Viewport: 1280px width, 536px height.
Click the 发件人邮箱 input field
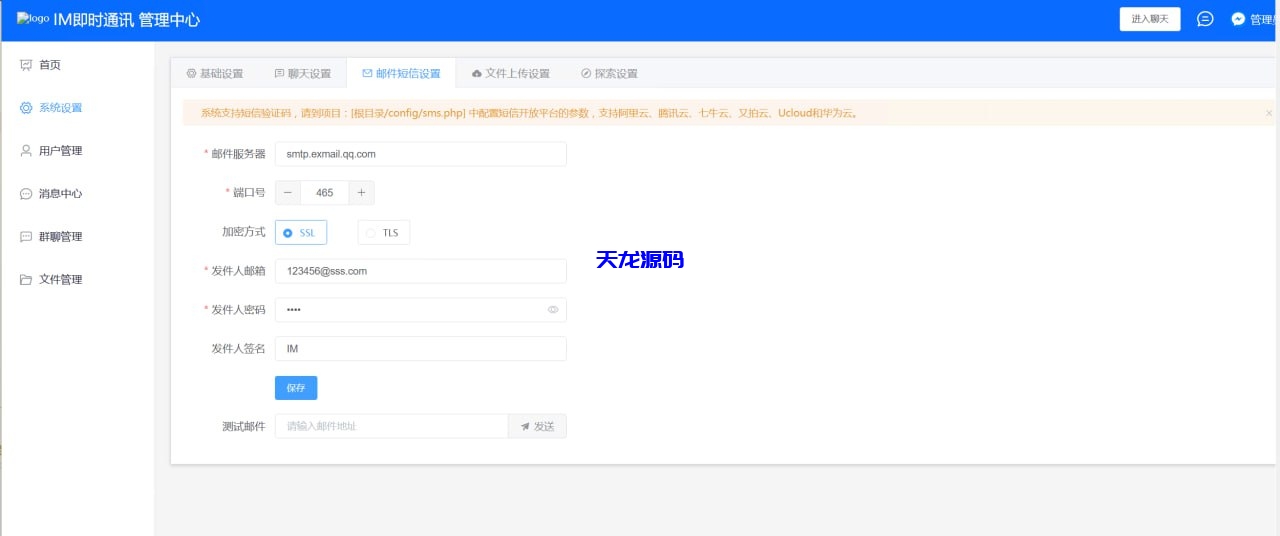click(x=420, y=271)
